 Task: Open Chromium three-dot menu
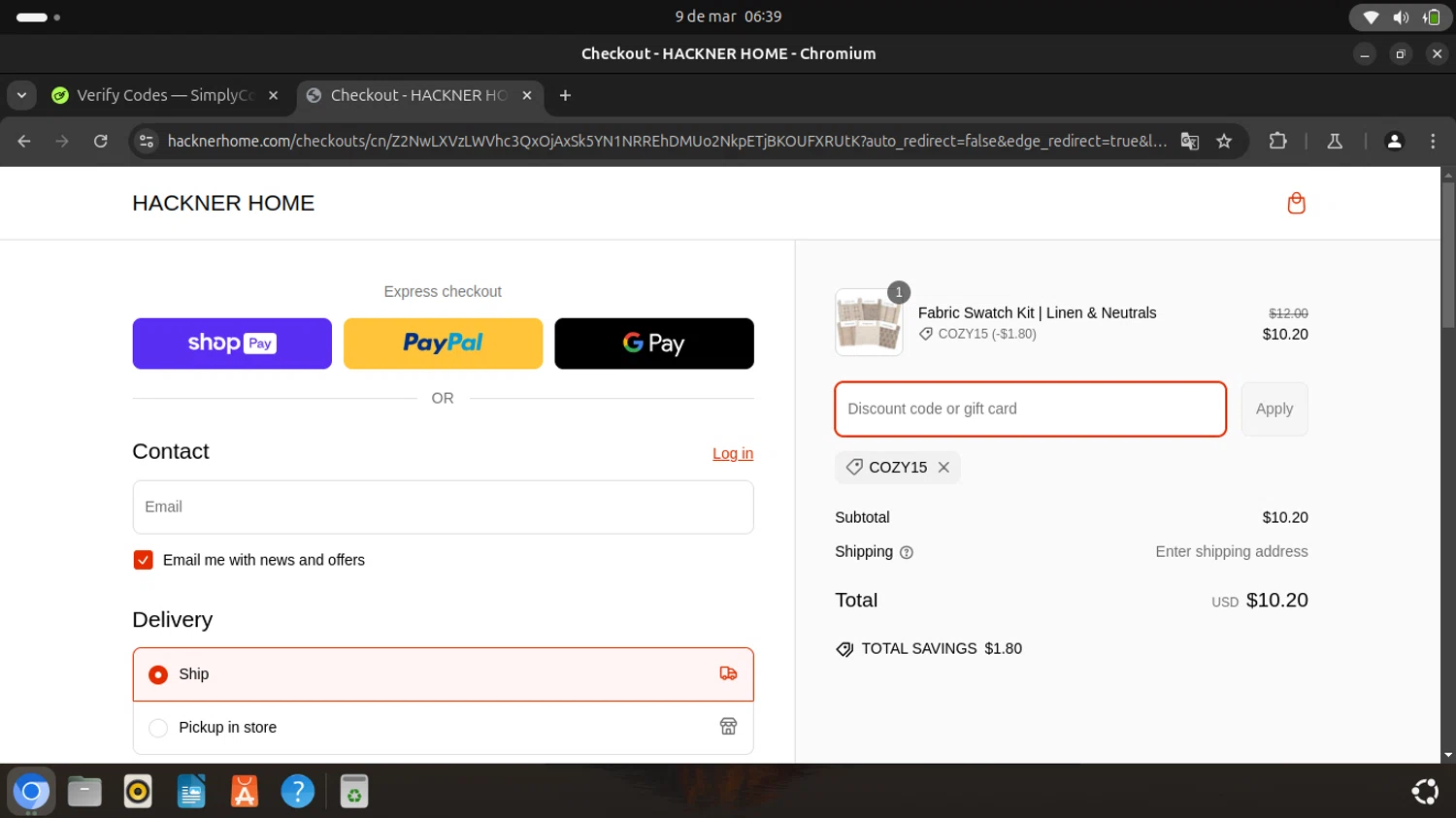1433,141
